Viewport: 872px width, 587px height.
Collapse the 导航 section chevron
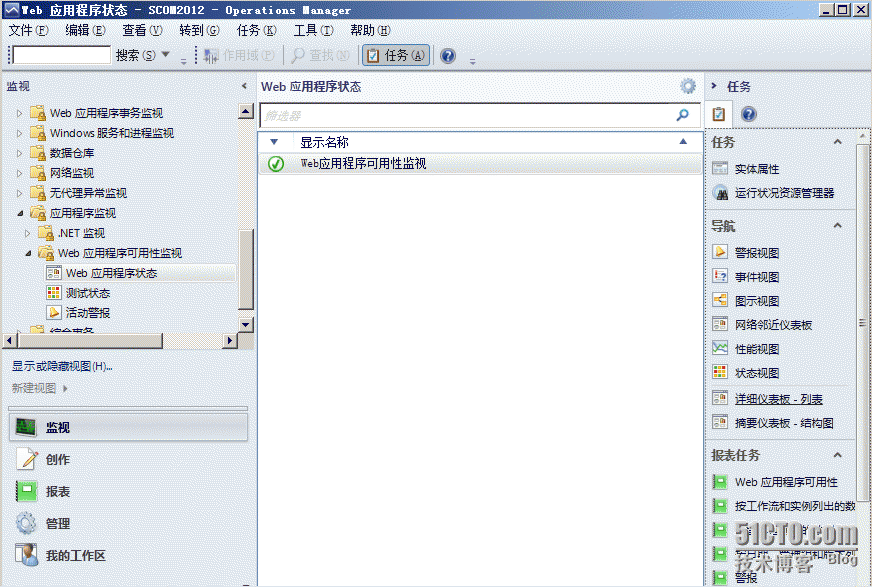(x=838, y=226)
